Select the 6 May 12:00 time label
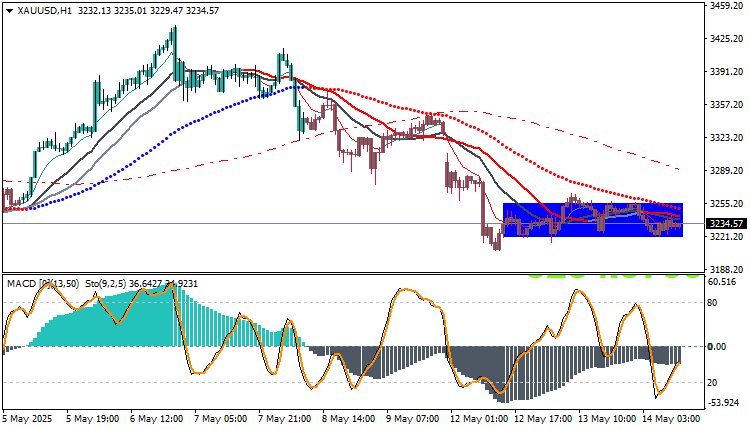The width and height of the screenshot is (750, 430). (156, 419)
